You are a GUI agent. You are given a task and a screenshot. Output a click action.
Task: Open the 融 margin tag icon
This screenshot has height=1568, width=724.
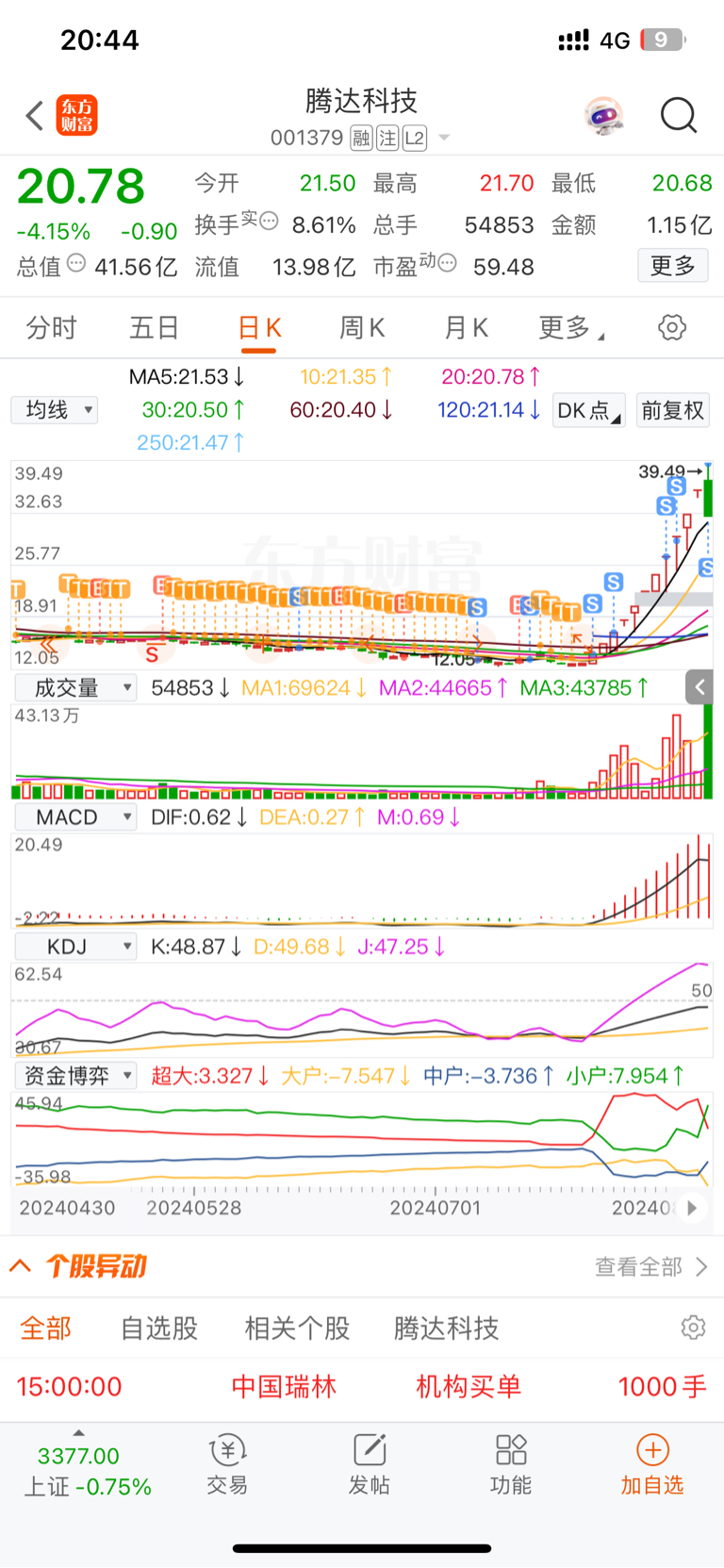pos(361,139)
